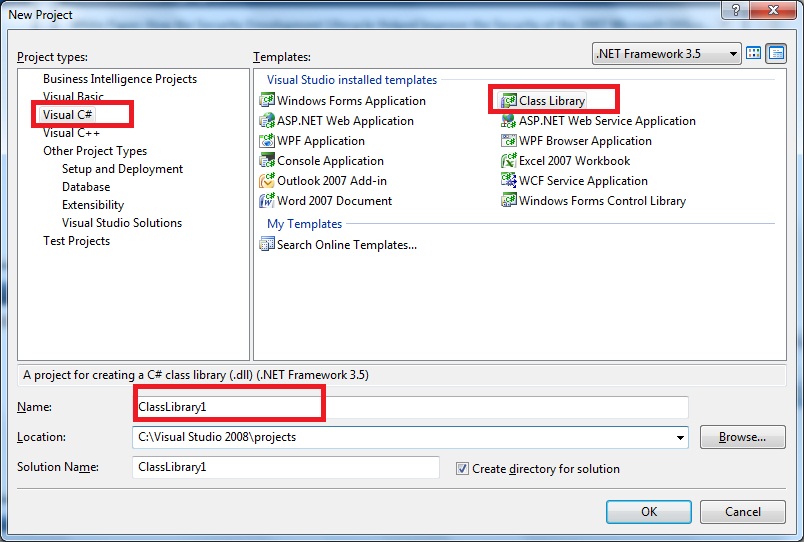Click the 'WPF Browser Application' label

pyautogui.click(x=585, y=141)
